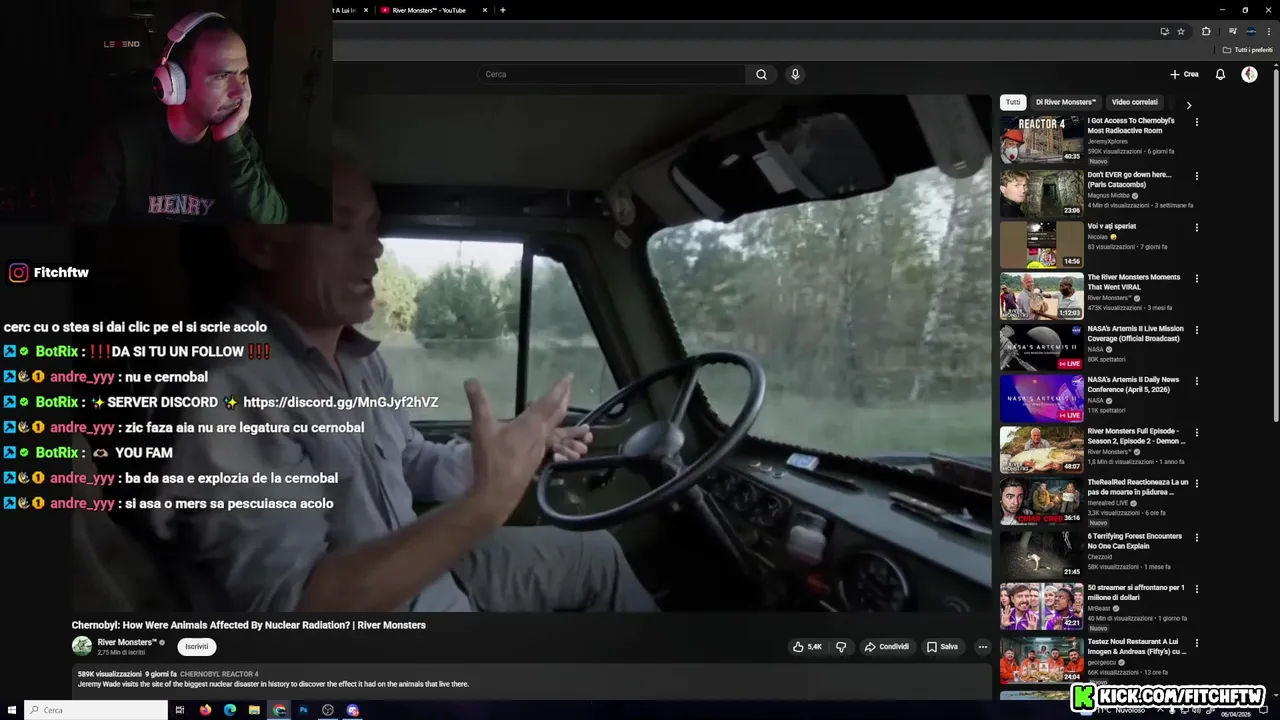This screenshot has height=720, width=1280.
Task: Open the River Monsters channel avatar
Action: pos(82,647)
